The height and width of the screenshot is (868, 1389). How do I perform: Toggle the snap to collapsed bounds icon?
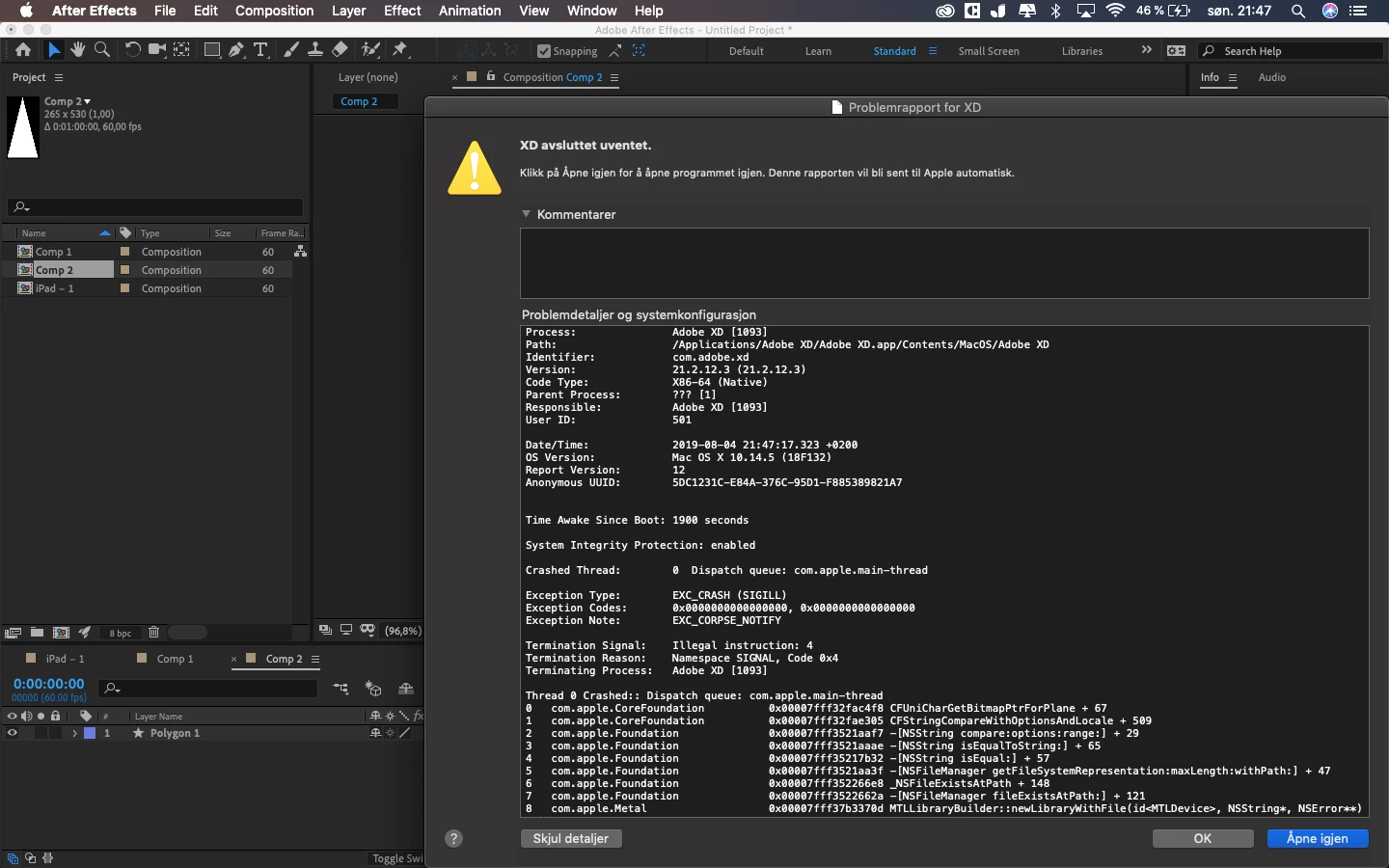[x=639, y=51]
